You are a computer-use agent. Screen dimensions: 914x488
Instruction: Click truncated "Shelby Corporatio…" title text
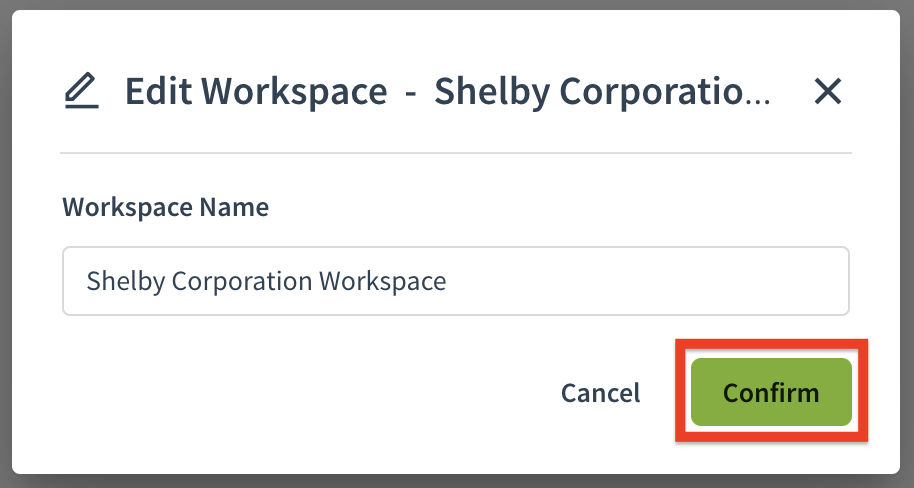coord(602,92)
